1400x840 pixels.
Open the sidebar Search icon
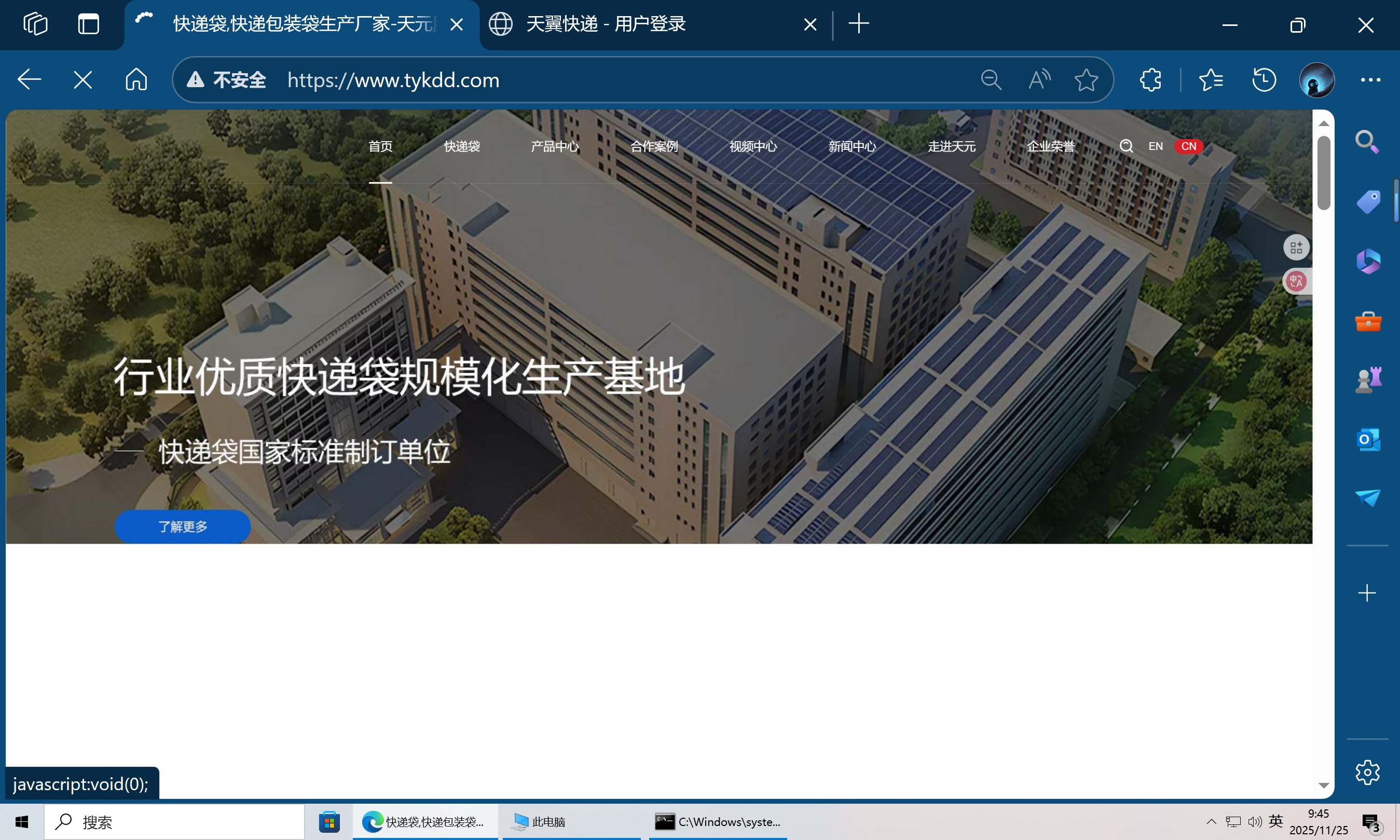(x=1367, y=142)
